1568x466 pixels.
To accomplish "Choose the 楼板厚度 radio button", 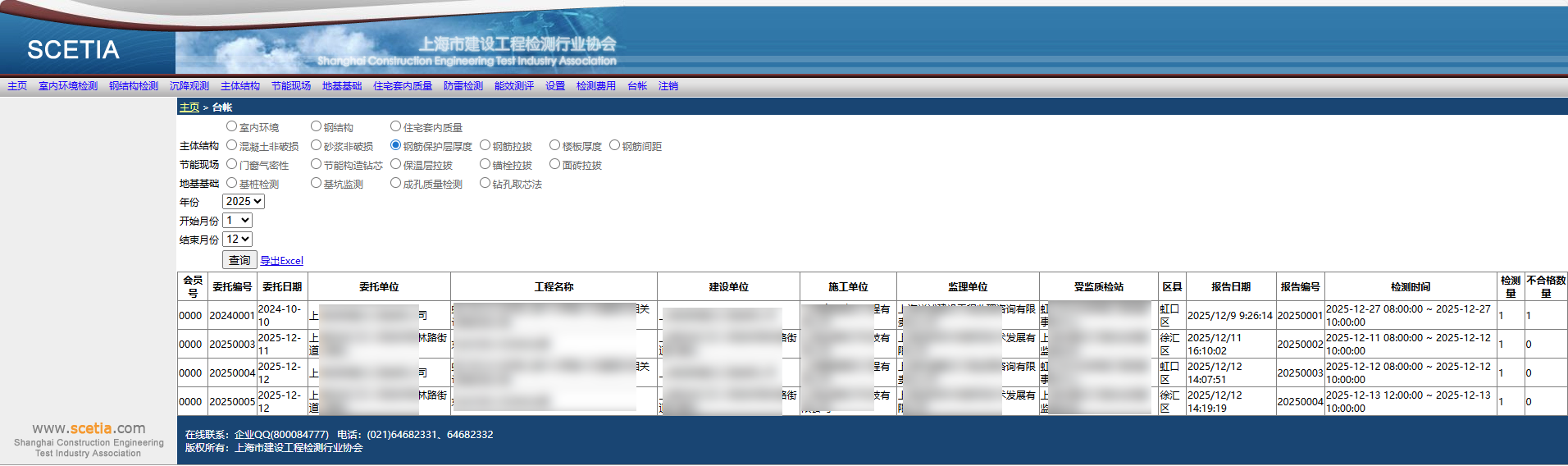I will pos(555,146).
